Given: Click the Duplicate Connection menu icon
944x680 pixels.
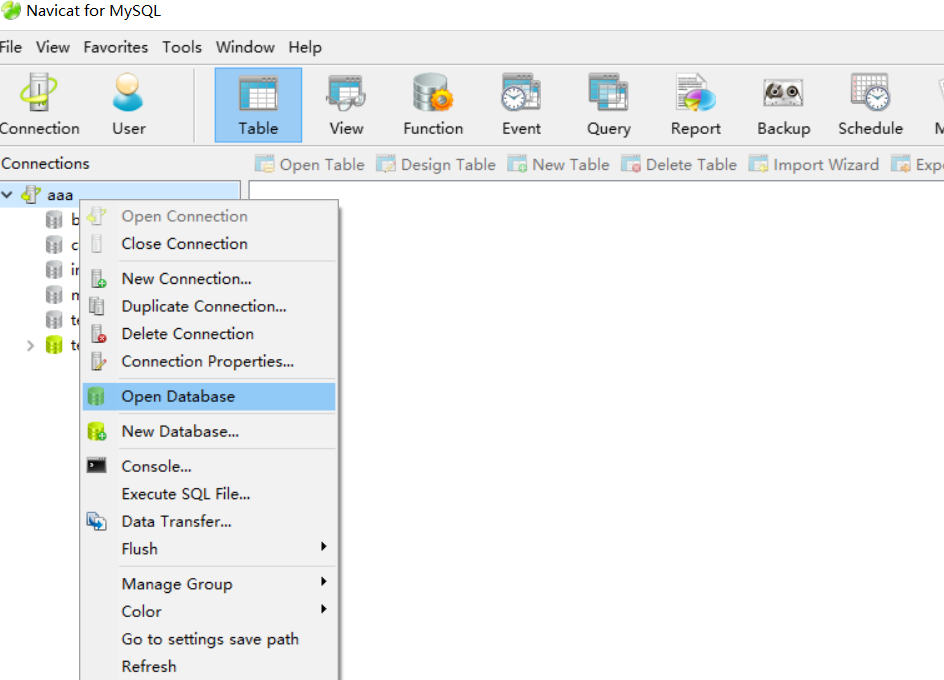Looking at the screenshot, I should (96, 306).
